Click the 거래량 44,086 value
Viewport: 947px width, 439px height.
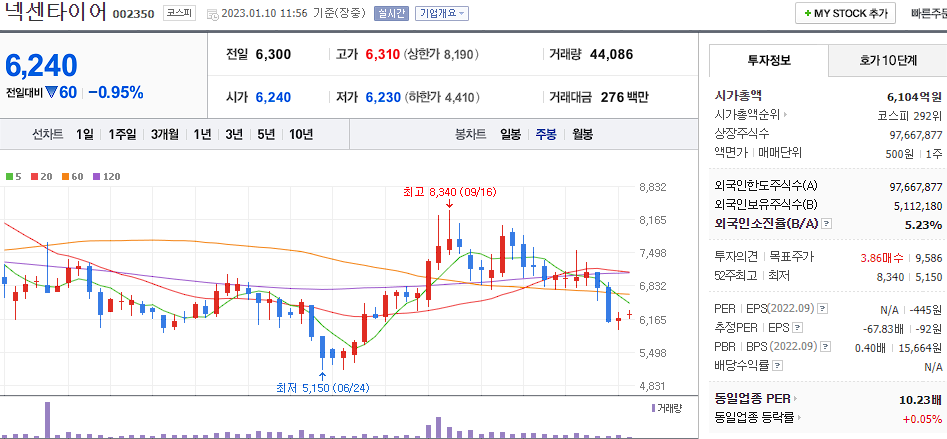point(611,54)
